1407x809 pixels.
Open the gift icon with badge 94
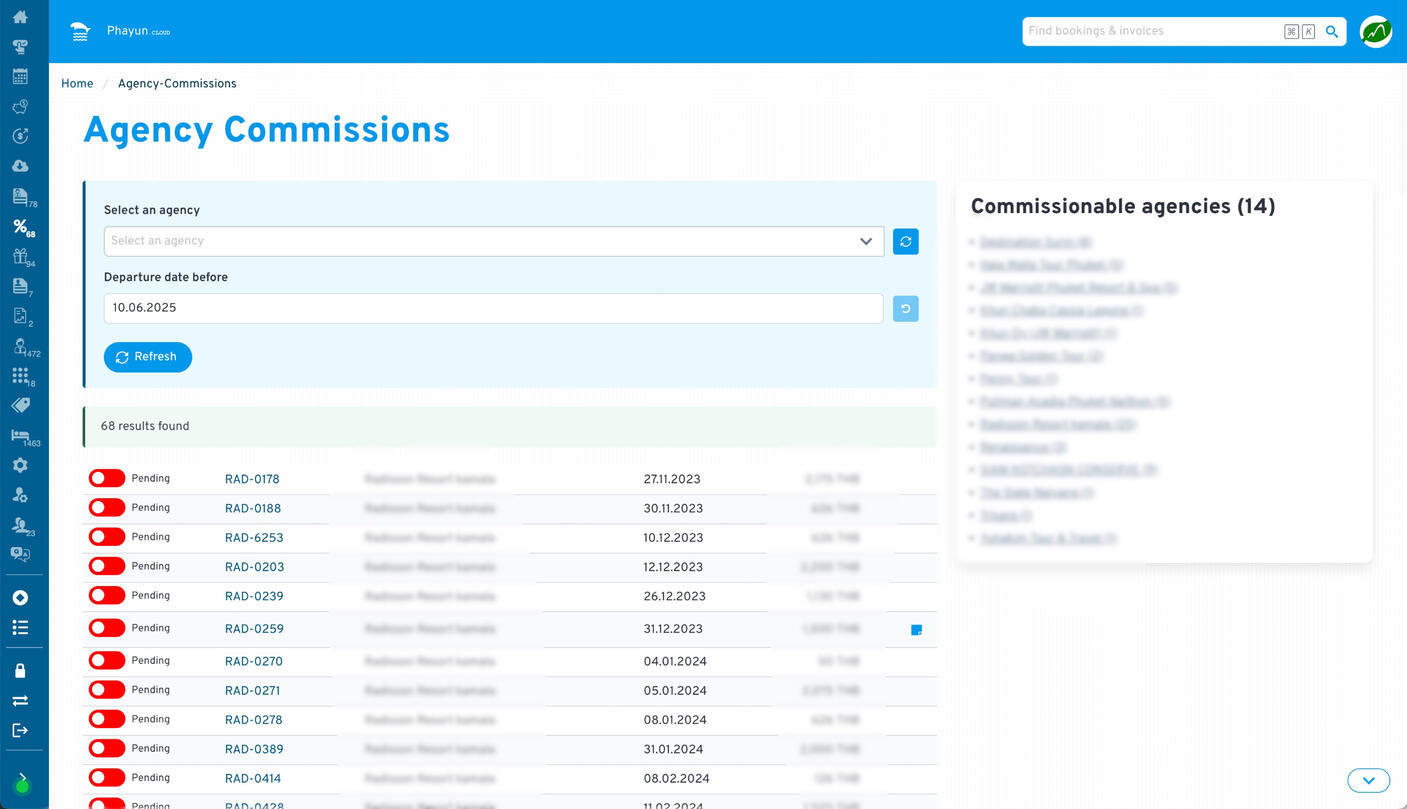(20, 257)
